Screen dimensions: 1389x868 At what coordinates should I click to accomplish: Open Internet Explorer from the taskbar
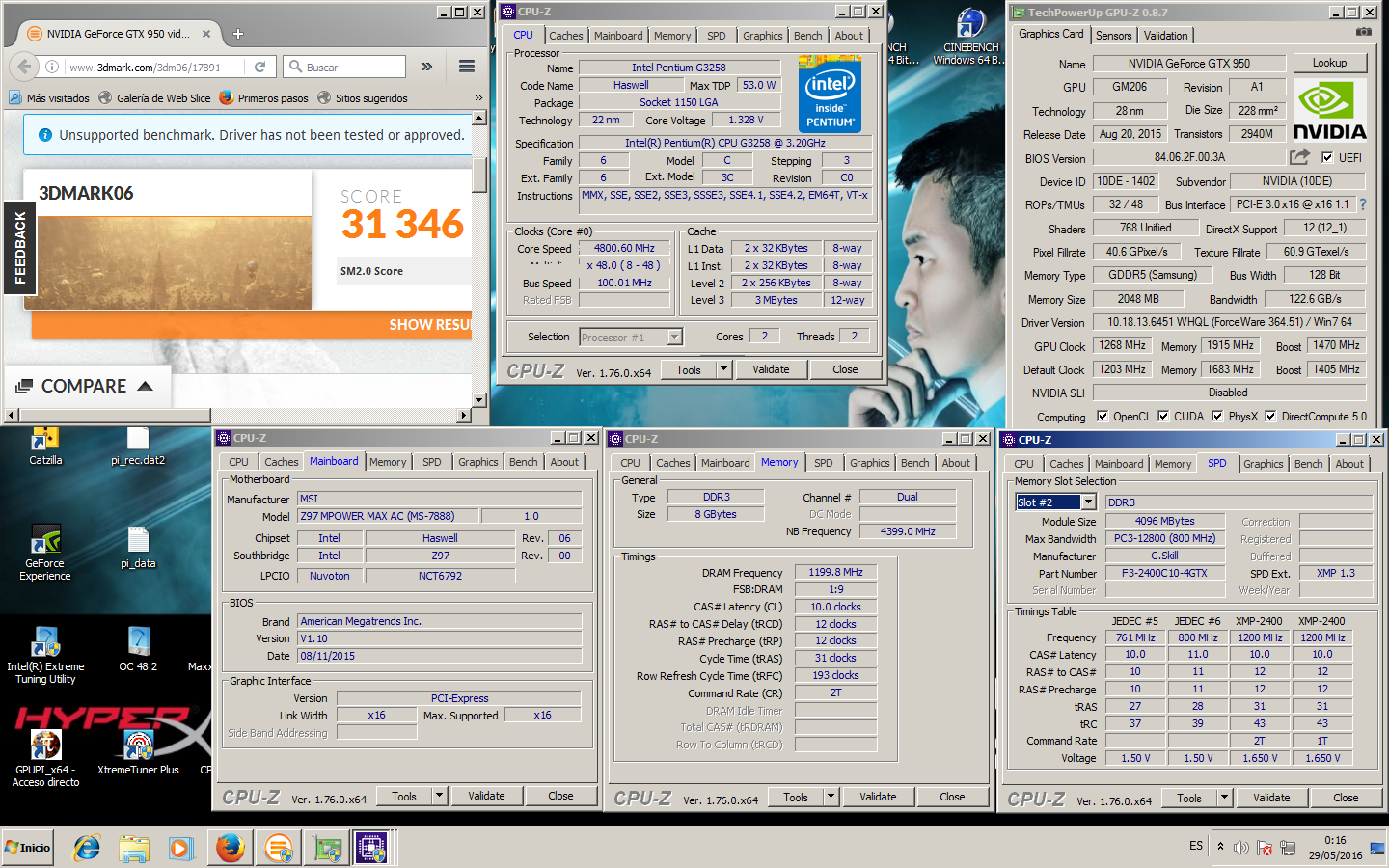click(88, 848)
